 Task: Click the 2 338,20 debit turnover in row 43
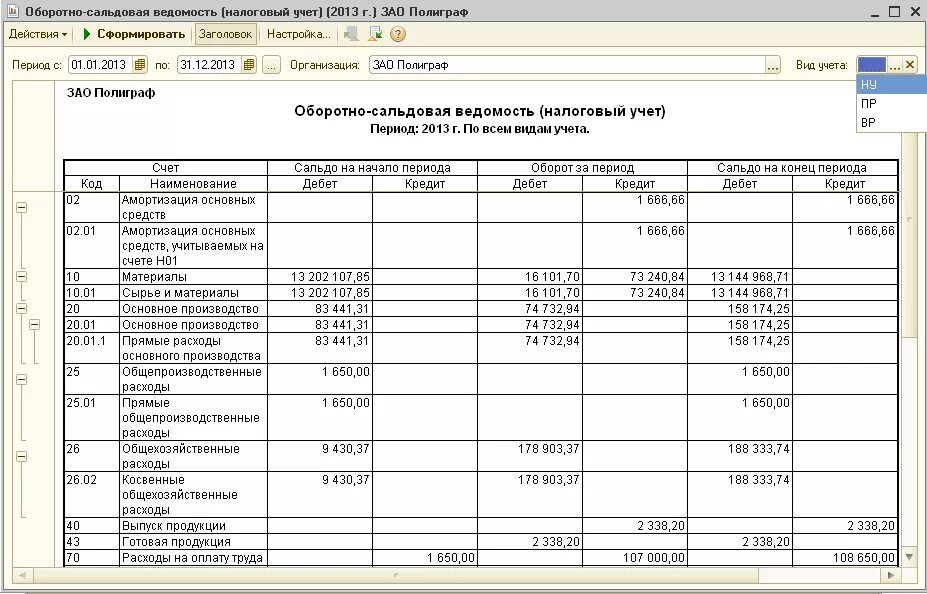click(x=530, y=541)
